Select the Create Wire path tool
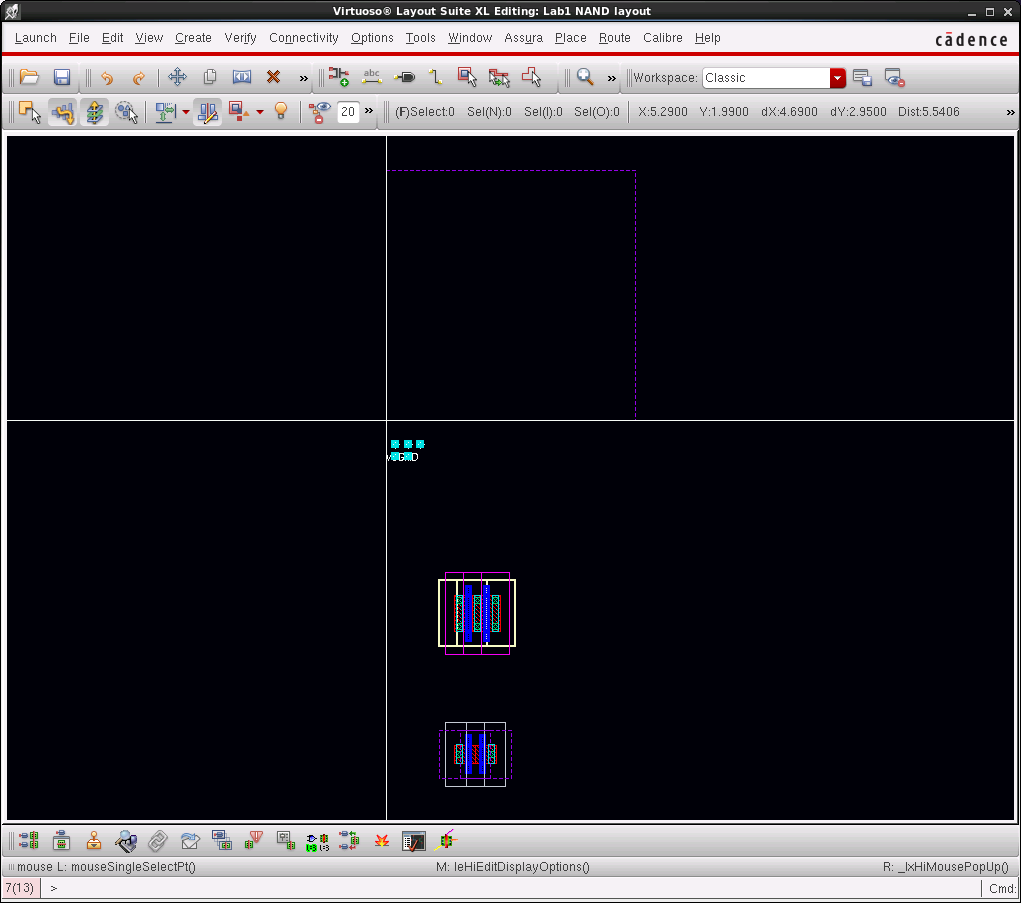Screen dimensions: 1021x903 pos(436,77)
